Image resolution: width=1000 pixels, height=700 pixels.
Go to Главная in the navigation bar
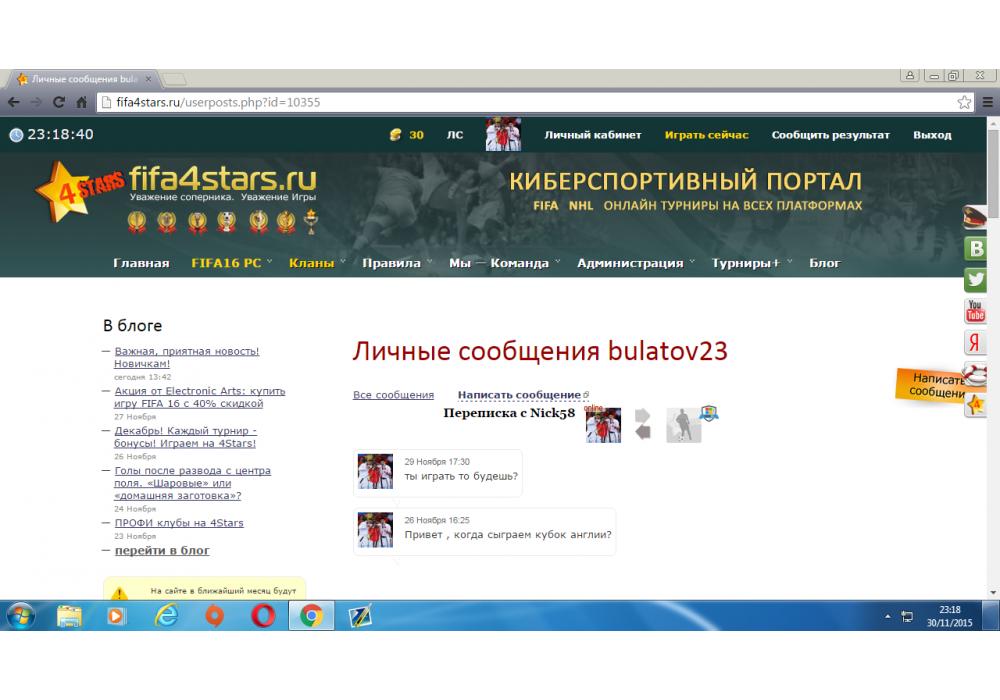tap(141, 263)
